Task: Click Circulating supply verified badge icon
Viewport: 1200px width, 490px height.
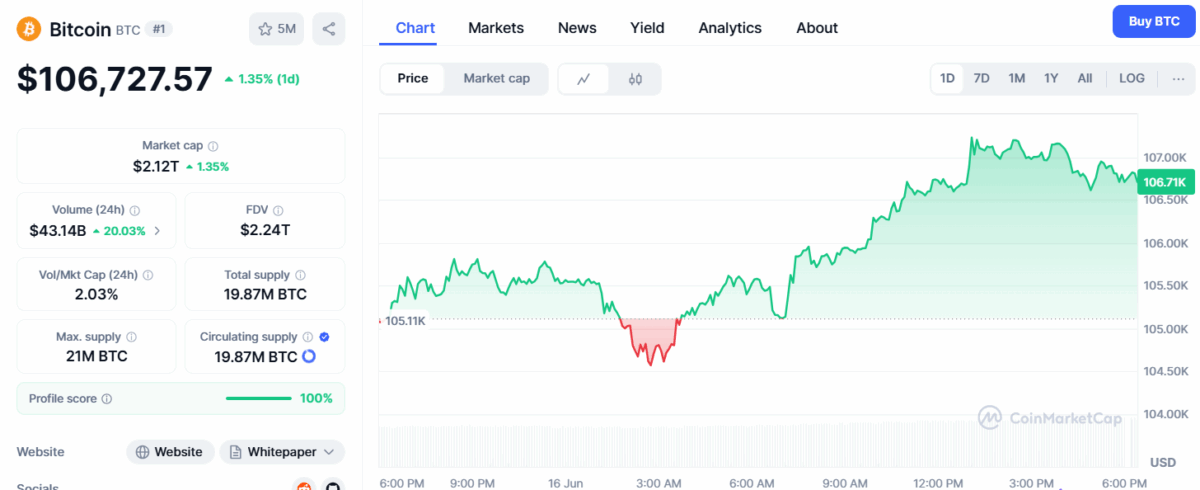Action: [x=324, y=337]
